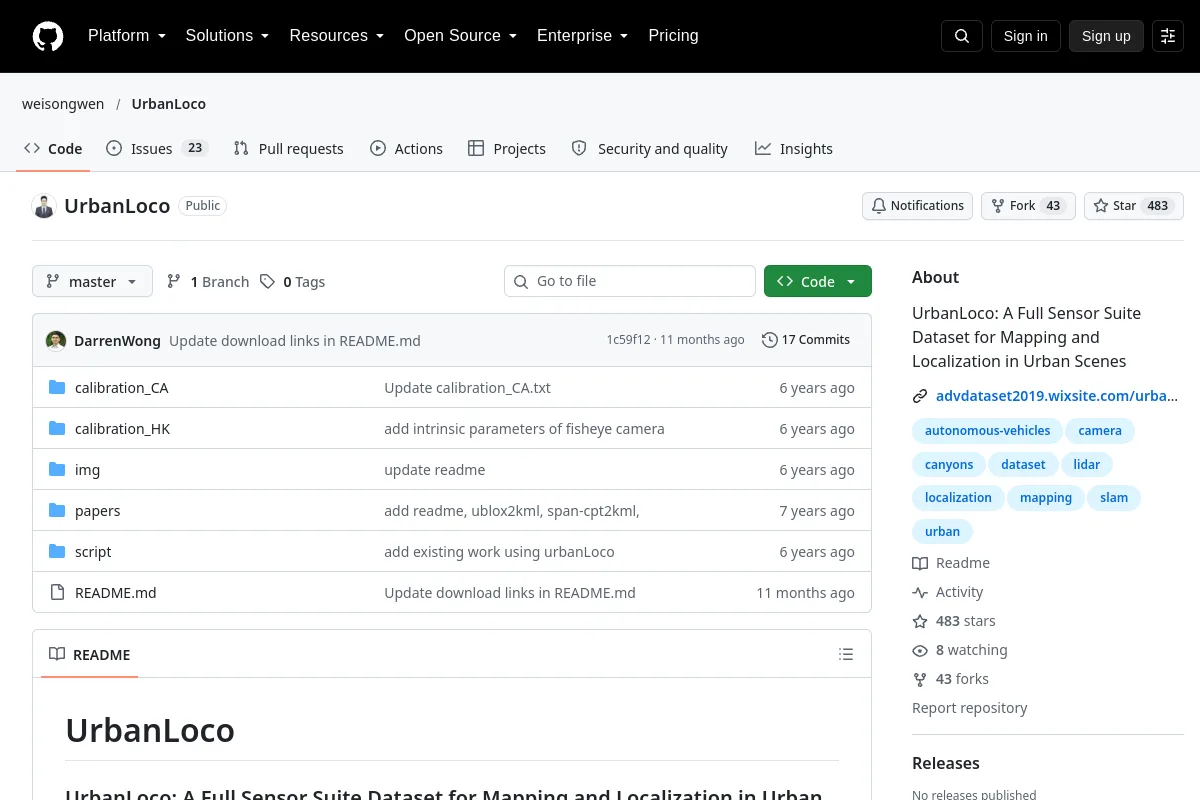Open the Security and quality tab

[x=650, y=149]
